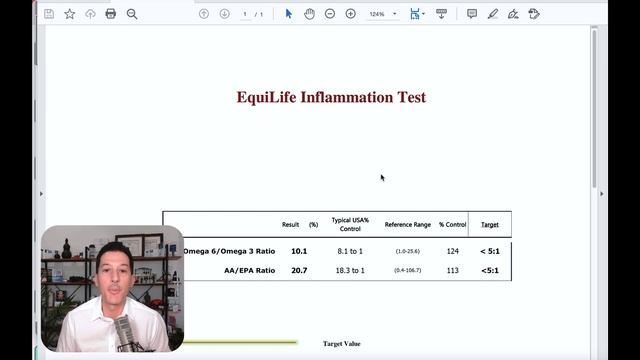640x360 pixels.
Task: Click the vertical scrollbar thumb
Action: [594, 108]
